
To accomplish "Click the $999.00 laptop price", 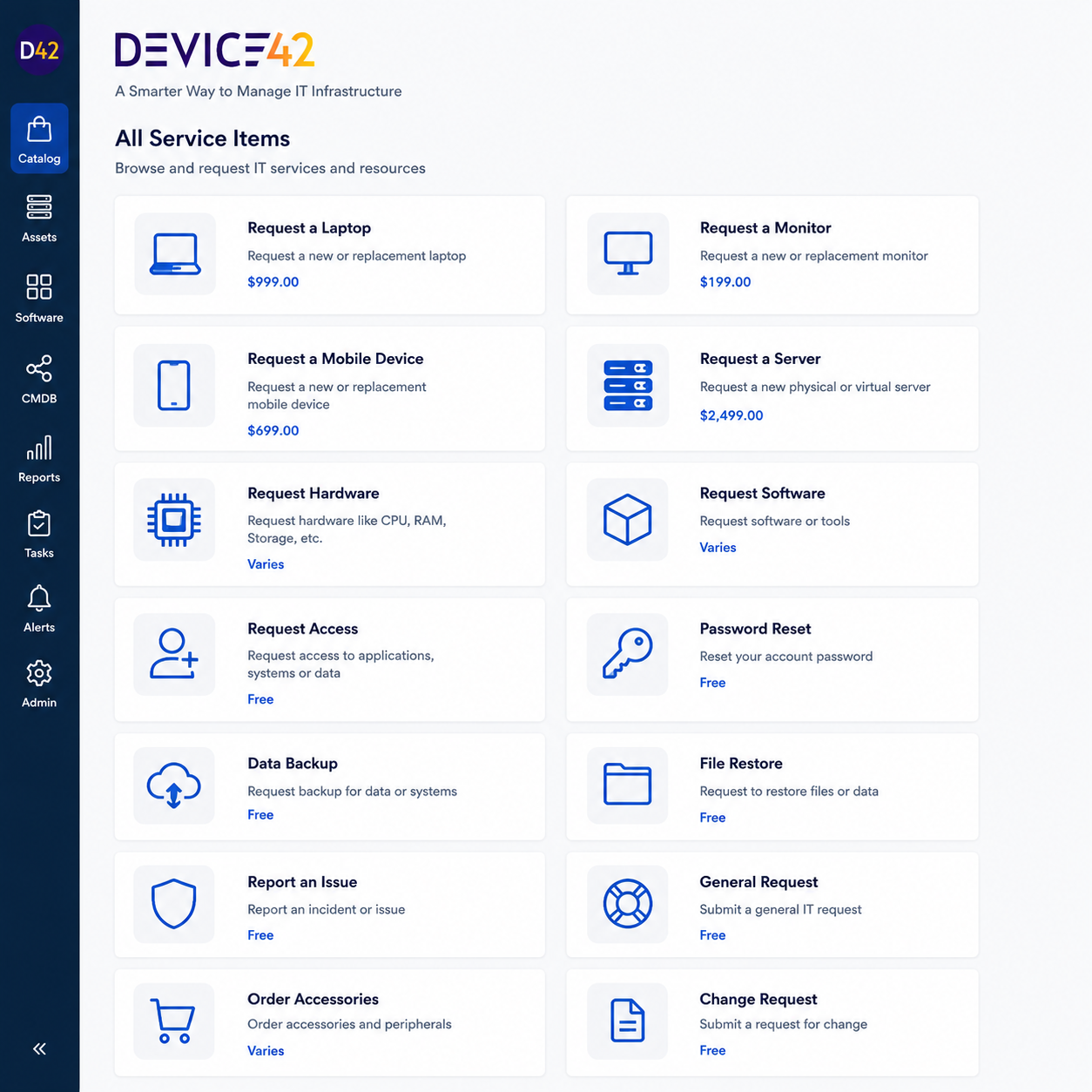I will pyautogui.click(x=273, y=282).
